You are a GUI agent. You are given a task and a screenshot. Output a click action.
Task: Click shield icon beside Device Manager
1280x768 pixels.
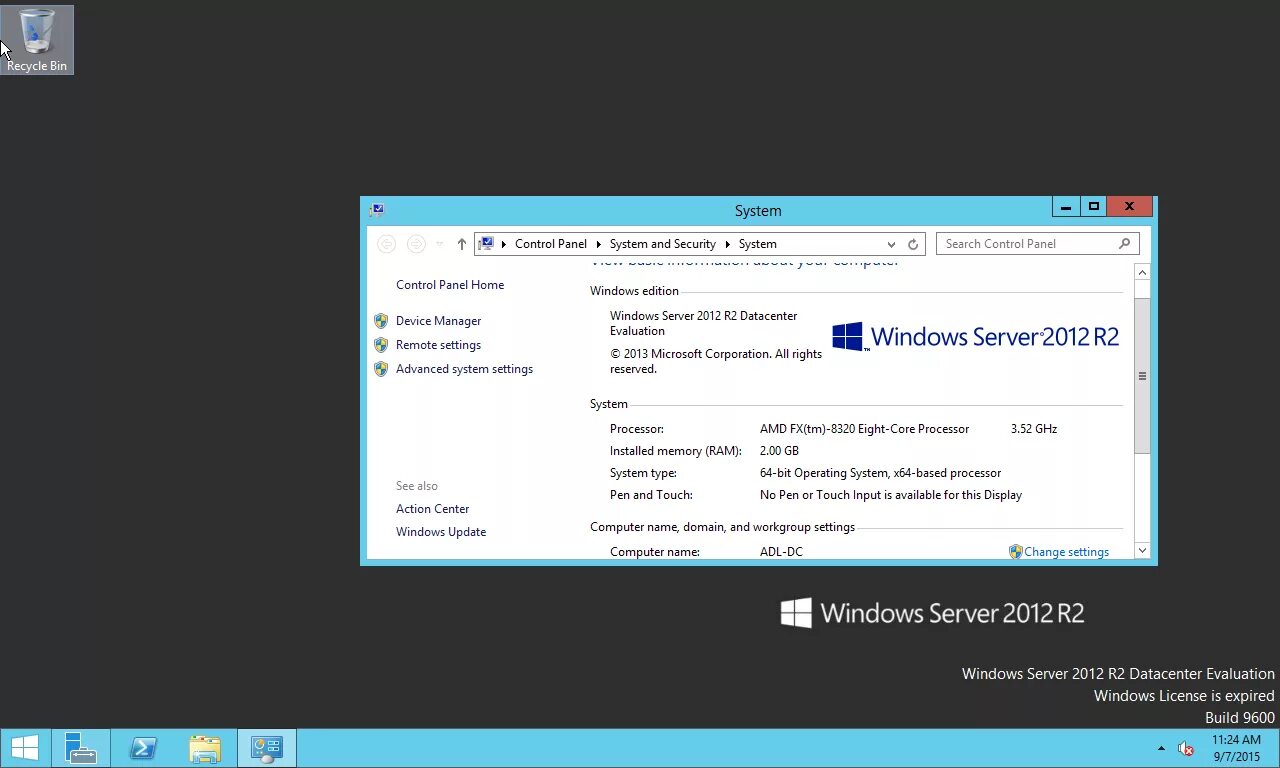(381, 321)
